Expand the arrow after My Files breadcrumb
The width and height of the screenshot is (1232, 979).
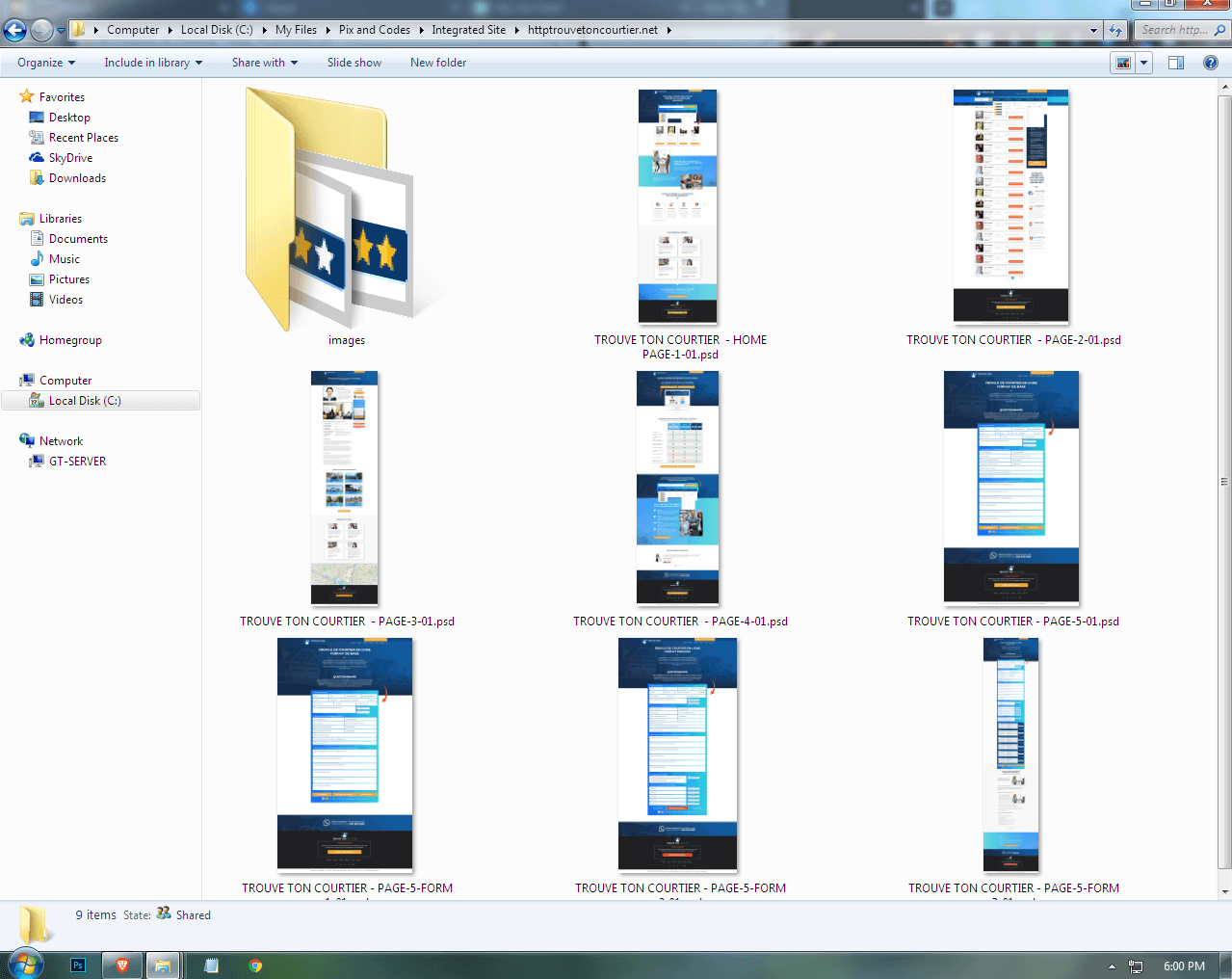tap(328, 30)
